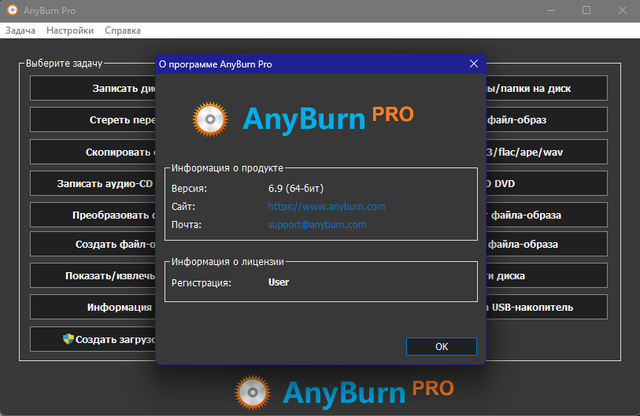Click the Записать диск task button

(93, 88)
